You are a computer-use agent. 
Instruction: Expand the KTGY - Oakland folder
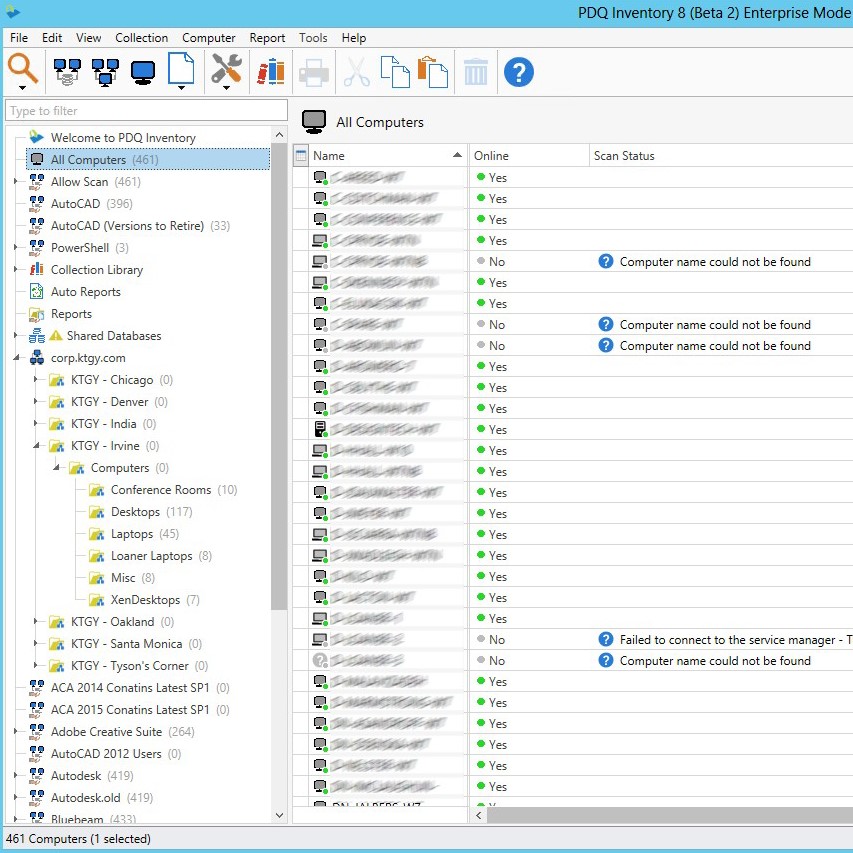tap(36, 621)
